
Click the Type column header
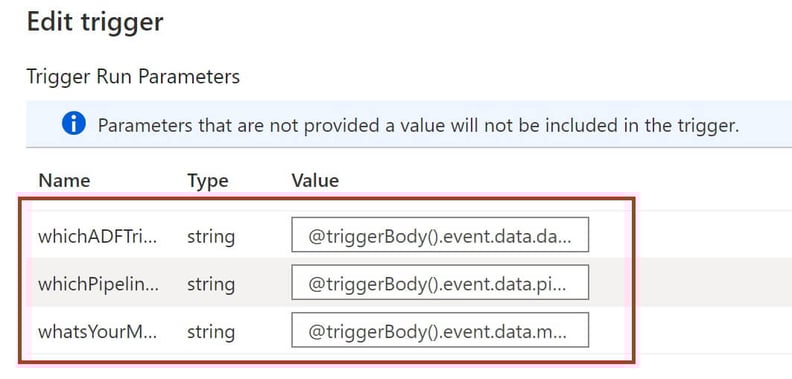coord(208,181)
